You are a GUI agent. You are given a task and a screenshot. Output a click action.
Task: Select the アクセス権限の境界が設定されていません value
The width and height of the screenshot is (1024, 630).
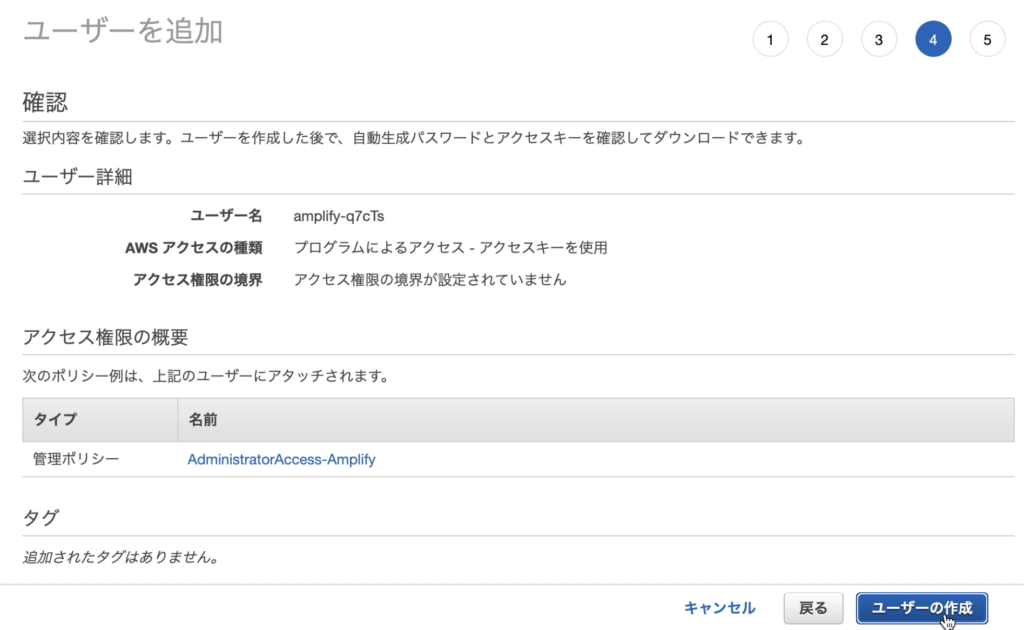pos(430,279)
